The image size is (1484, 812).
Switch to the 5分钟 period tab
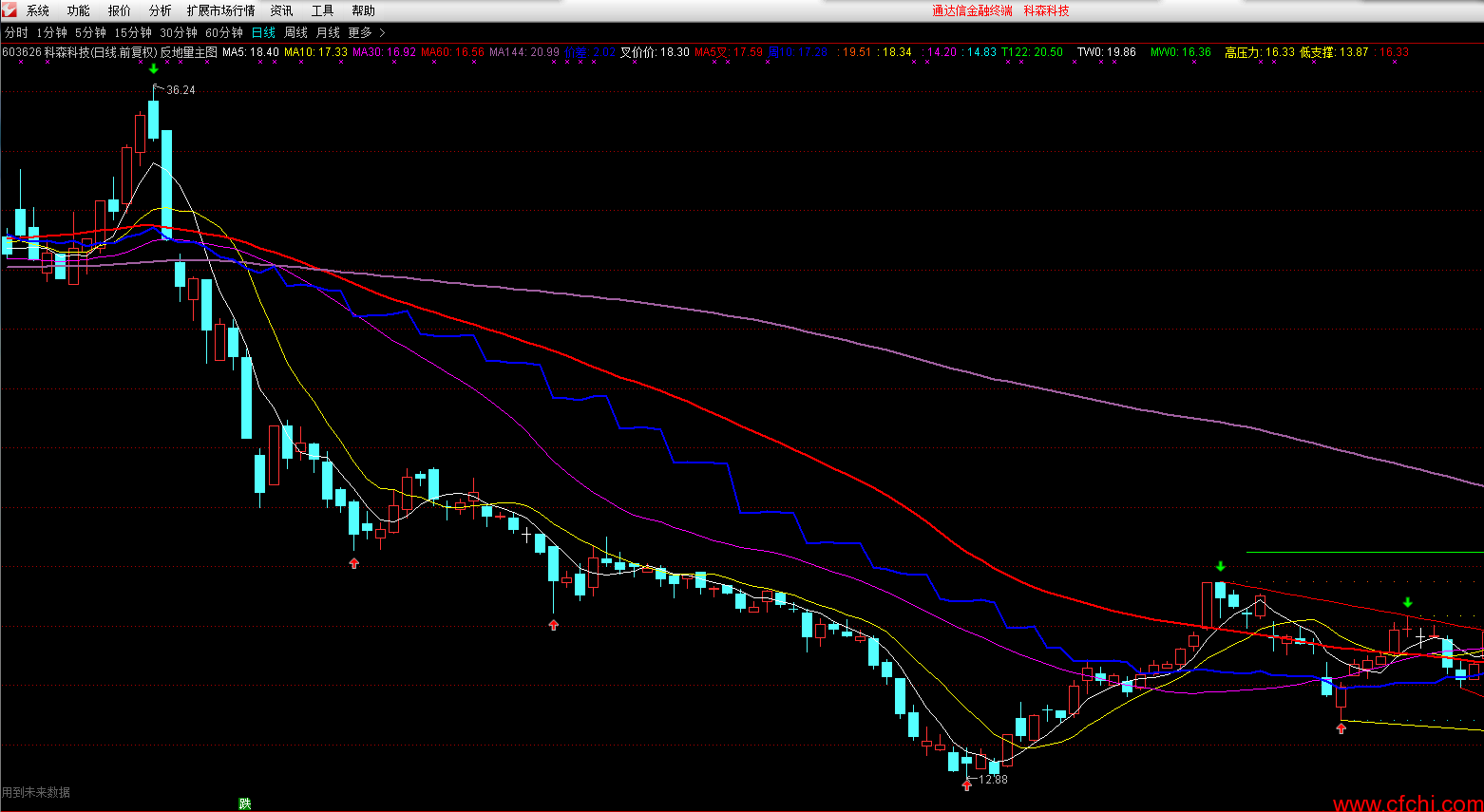pos(91,33)
